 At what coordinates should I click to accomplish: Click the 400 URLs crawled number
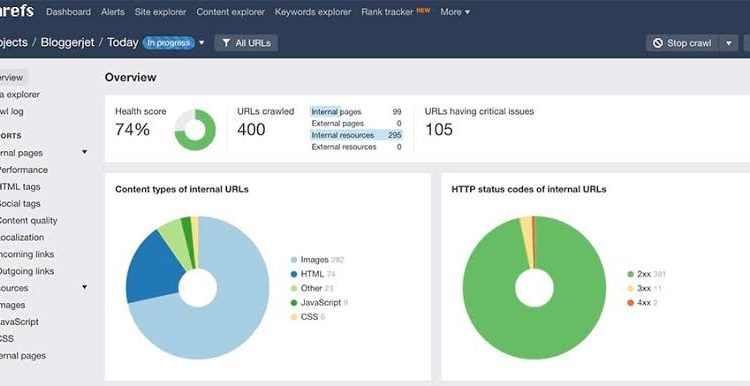[x=251, y=130]
